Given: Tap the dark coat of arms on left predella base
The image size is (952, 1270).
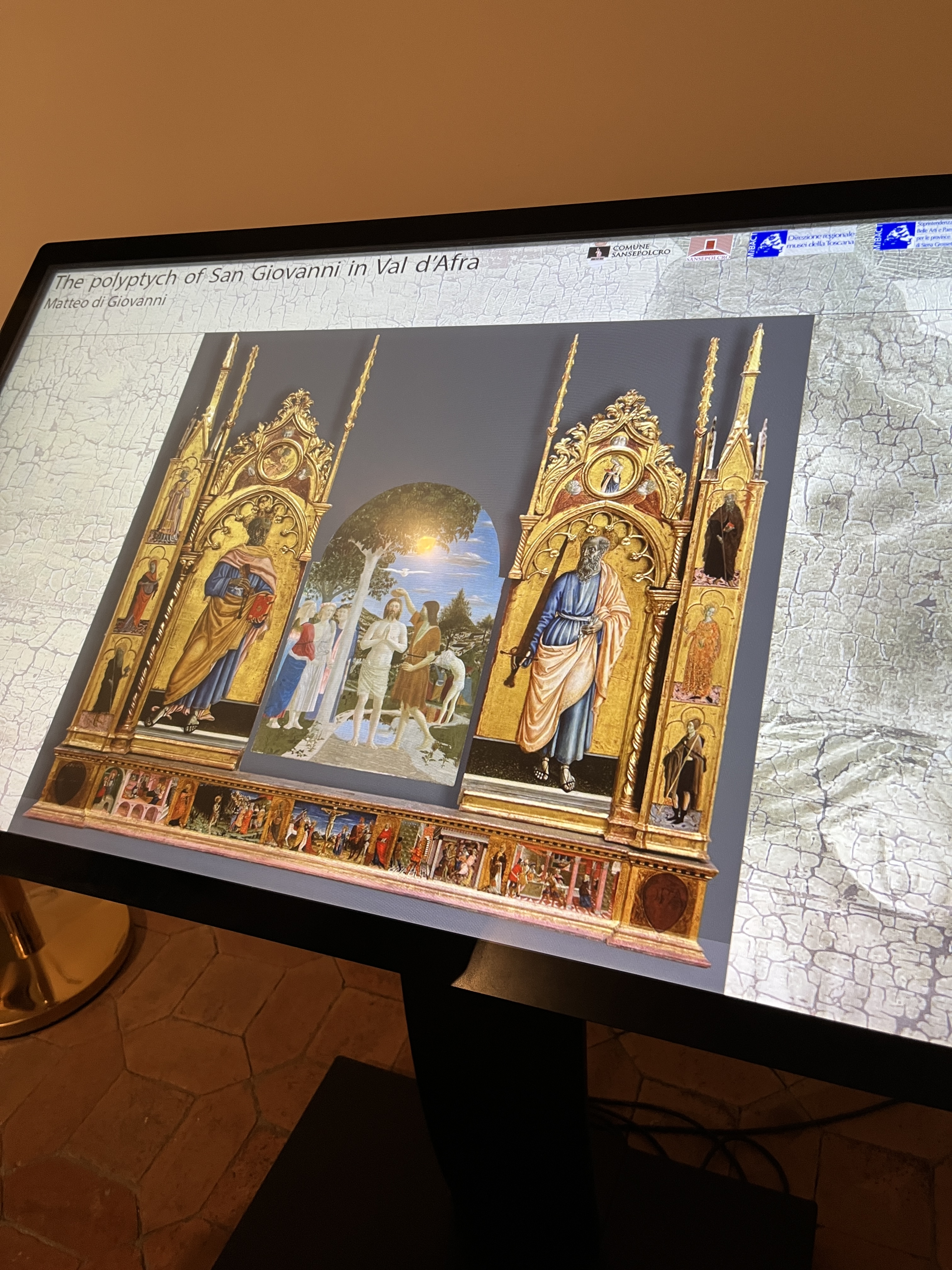Looking at the screenshot, I should point(70,784).
